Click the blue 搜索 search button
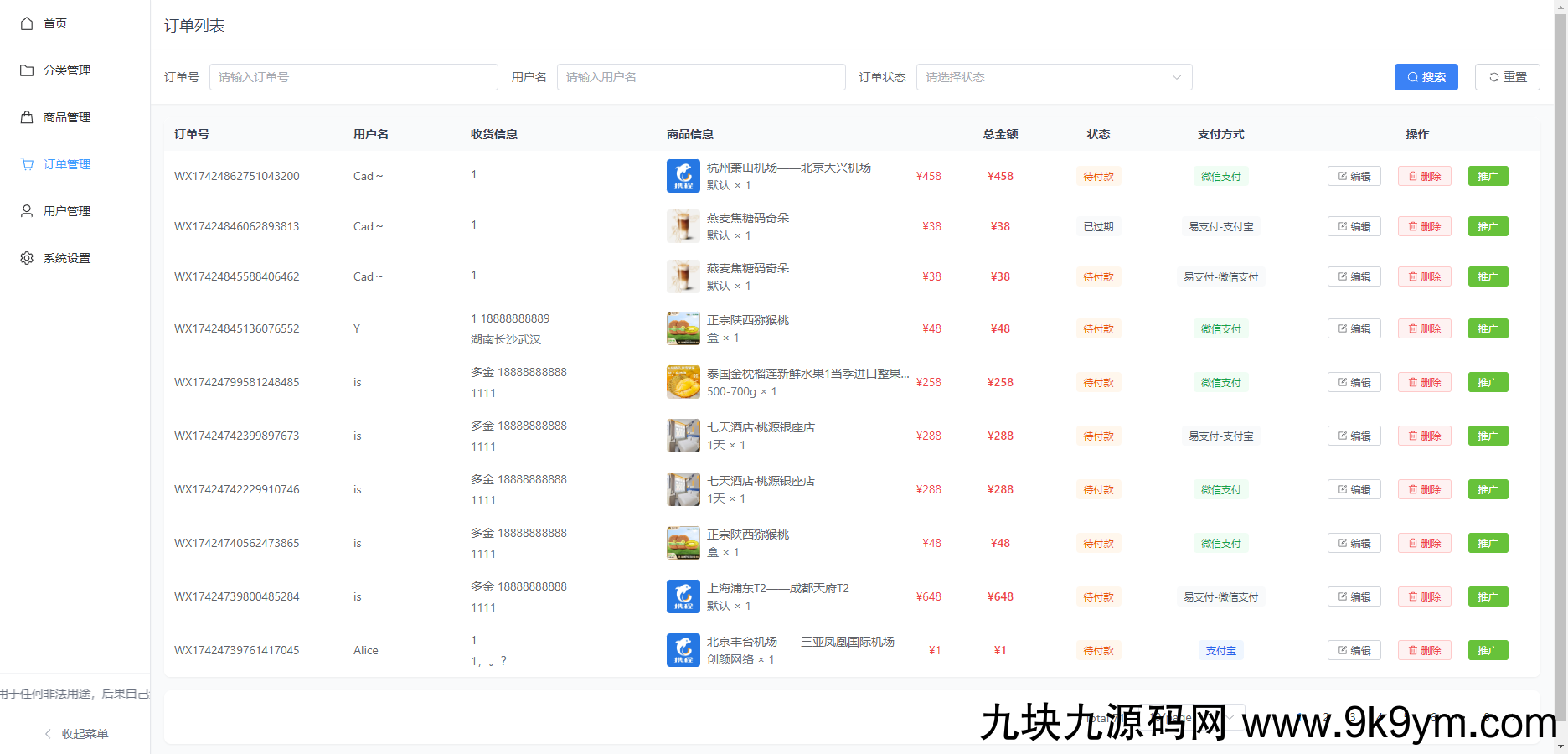 (1426, 76)
